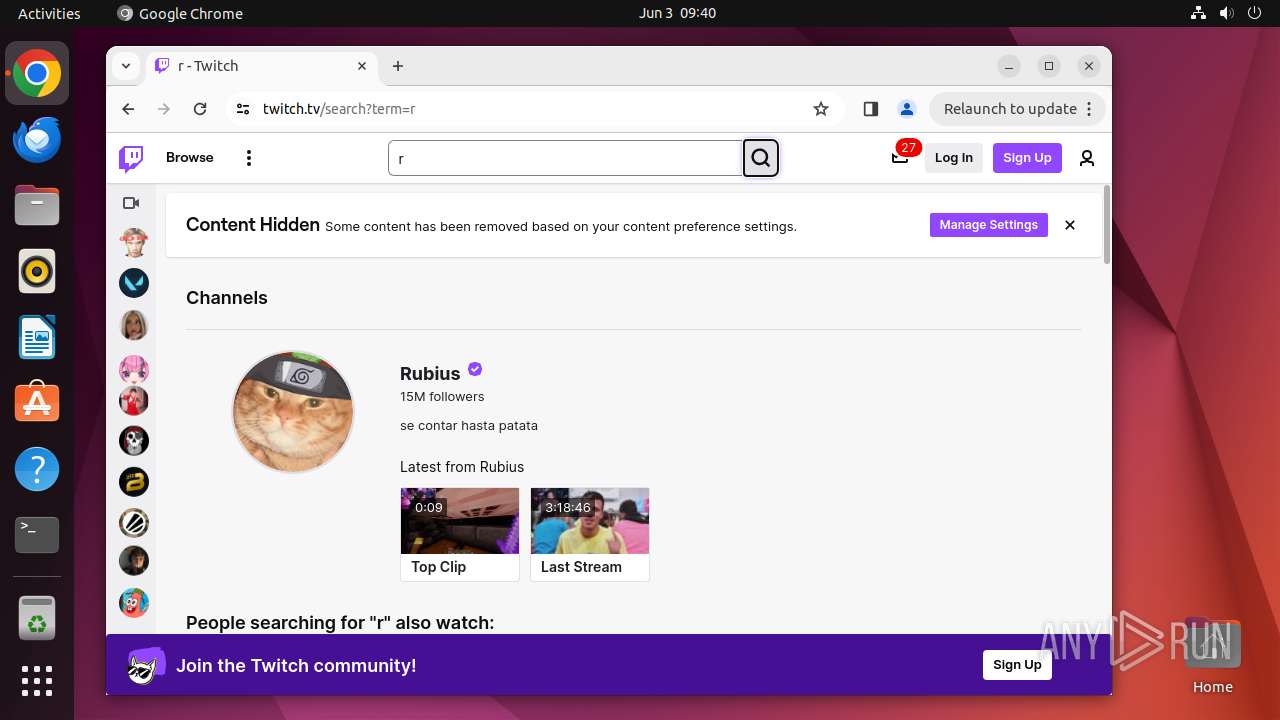Open Rubius cat profile picture
The image size is (1280, 720).
click(x=293, y=412)
